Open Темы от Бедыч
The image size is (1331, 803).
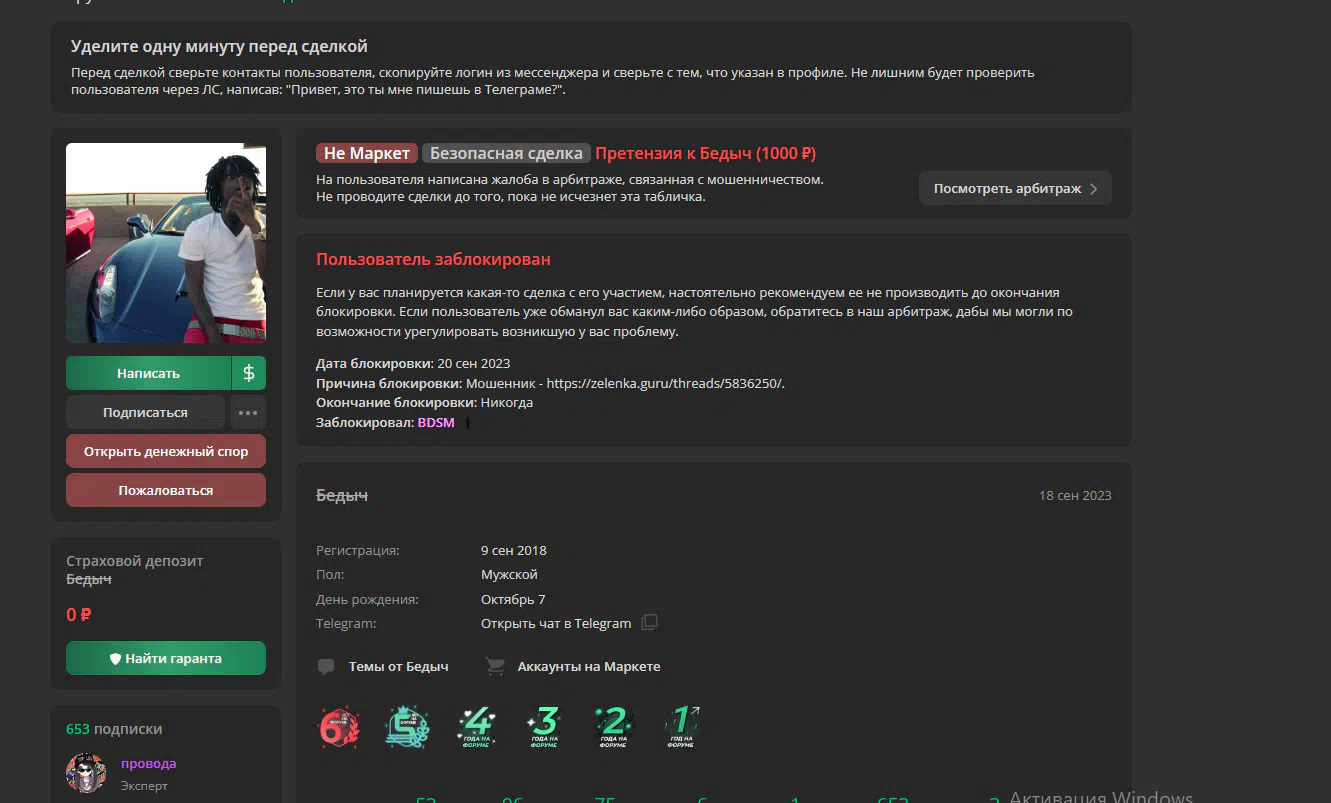[398, 666]
